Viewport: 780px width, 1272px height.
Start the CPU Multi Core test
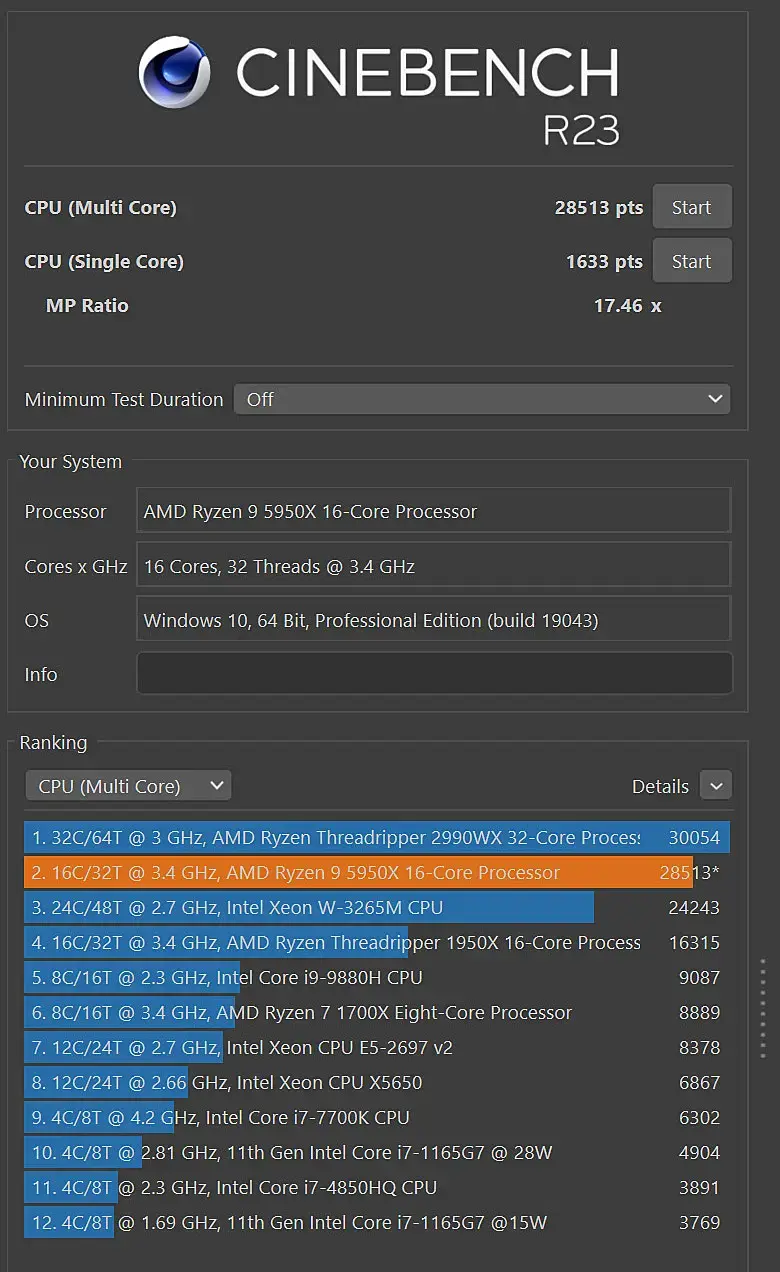[x=691, y=207]
